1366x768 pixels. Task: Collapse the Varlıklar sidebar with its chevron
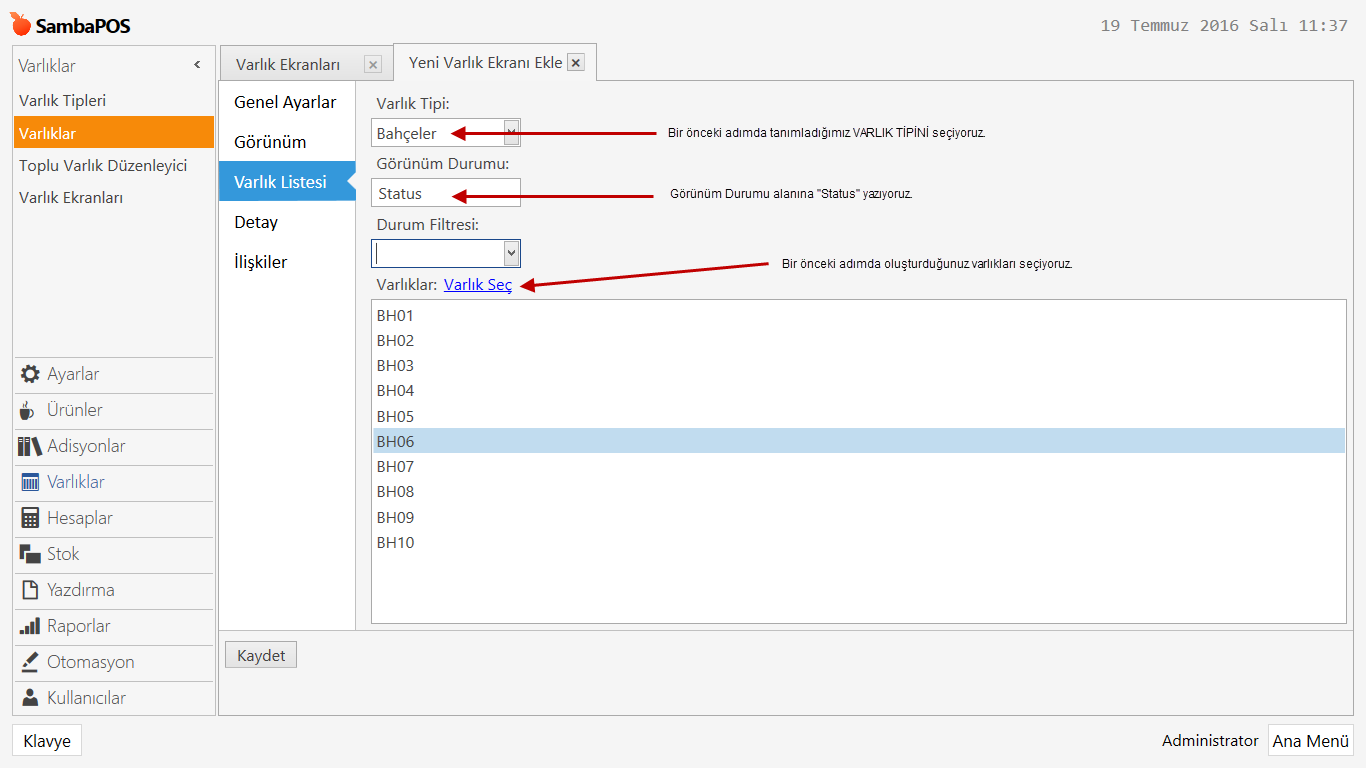197,65
